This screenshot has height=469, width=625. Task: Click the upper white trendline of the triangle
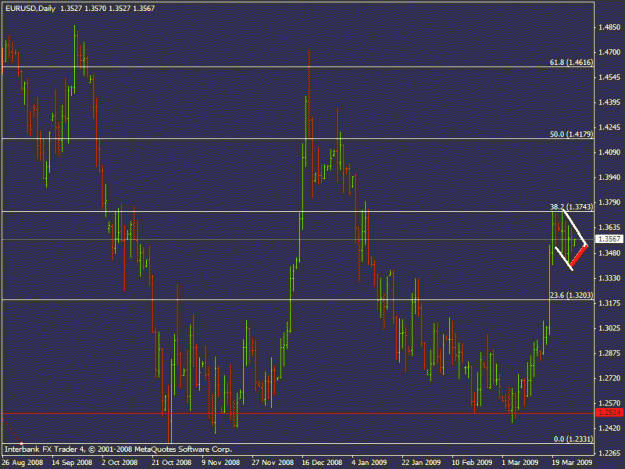pyautogui.click(x=574, y=227)
